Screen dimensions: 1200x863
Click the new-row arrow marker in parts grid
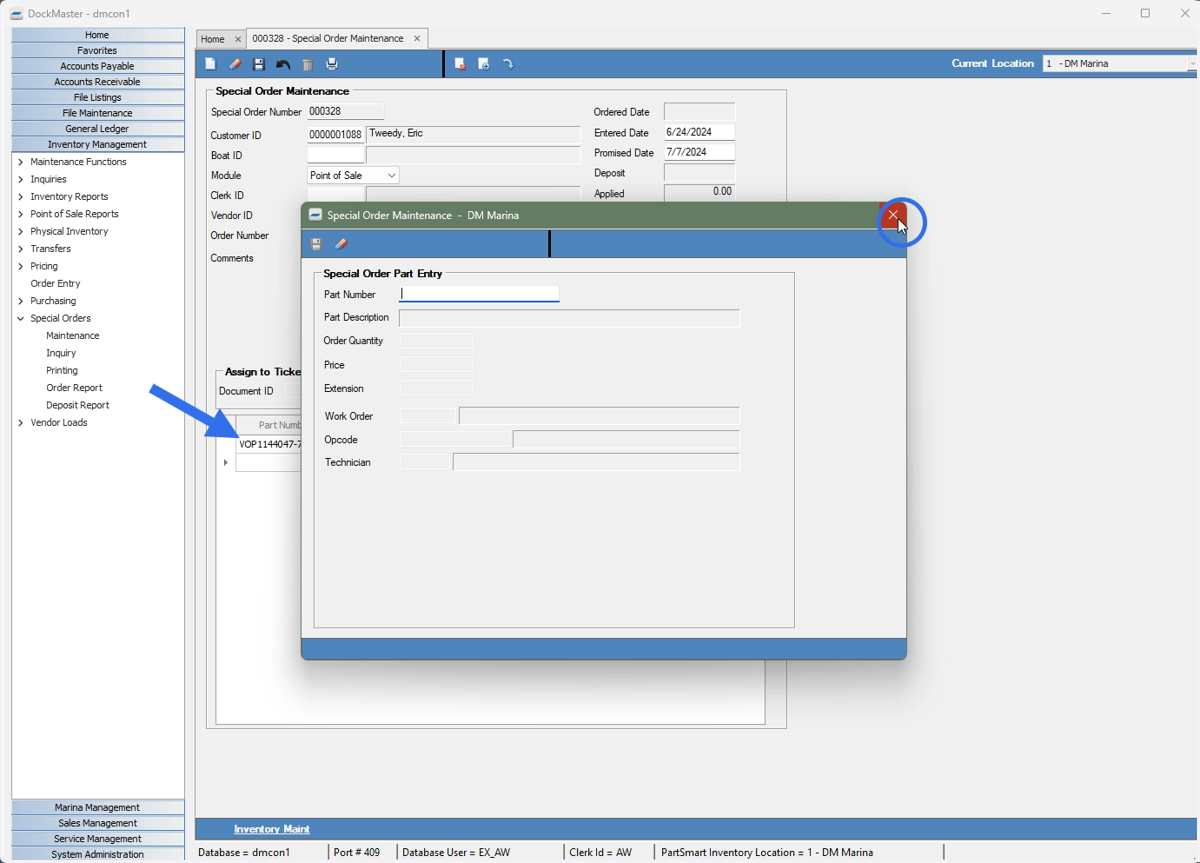coord(226,463)
